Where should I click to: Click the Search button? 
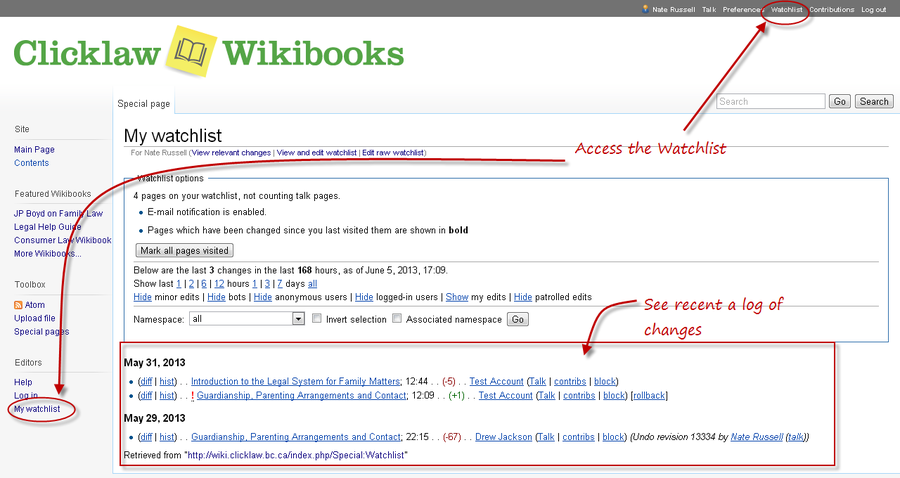coord(873,101)
